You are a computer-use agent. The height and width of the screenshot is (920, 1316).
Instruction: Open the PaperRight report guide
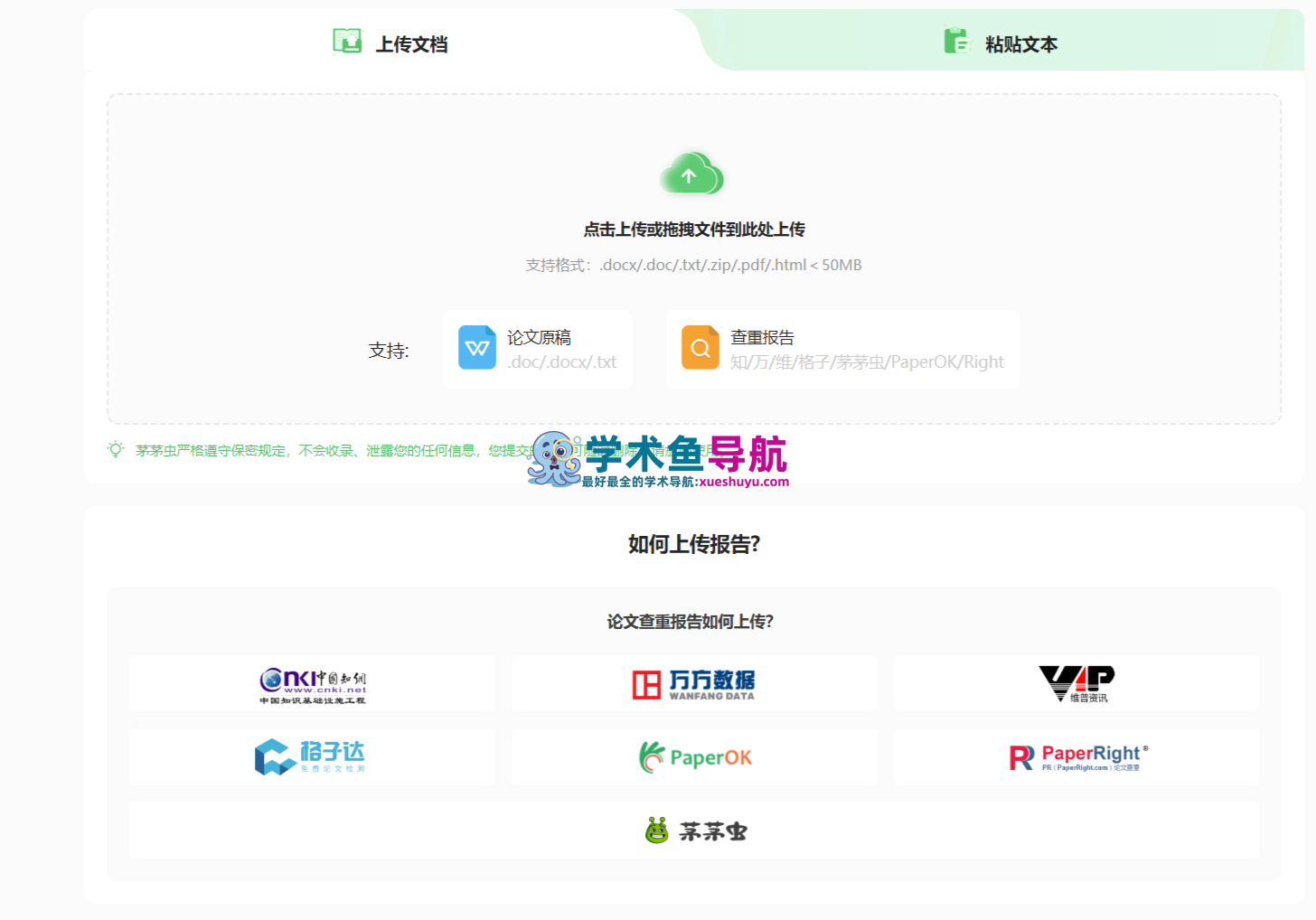[x=1076, y=757]
